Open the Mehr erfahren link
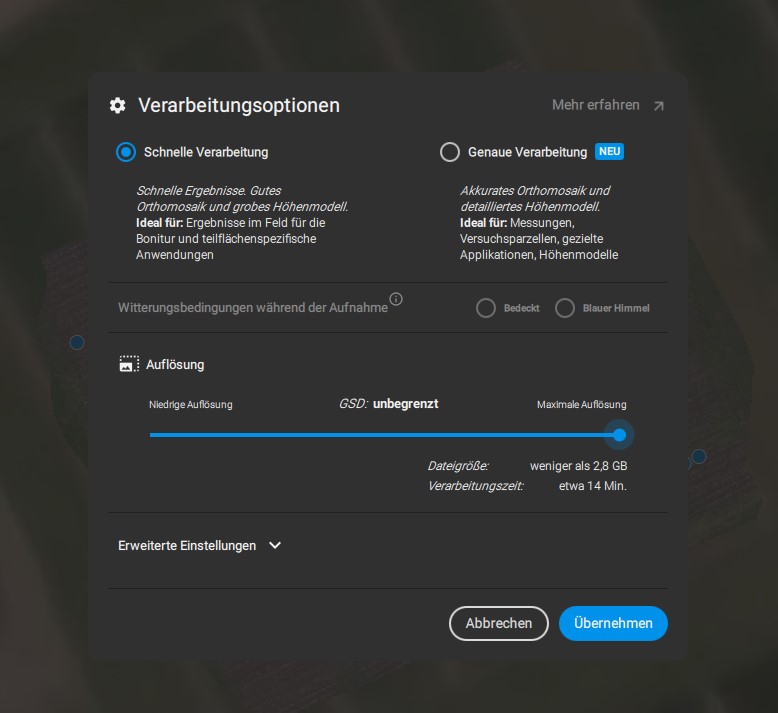The height and width of the screenshot is (713, 778). 595,105
